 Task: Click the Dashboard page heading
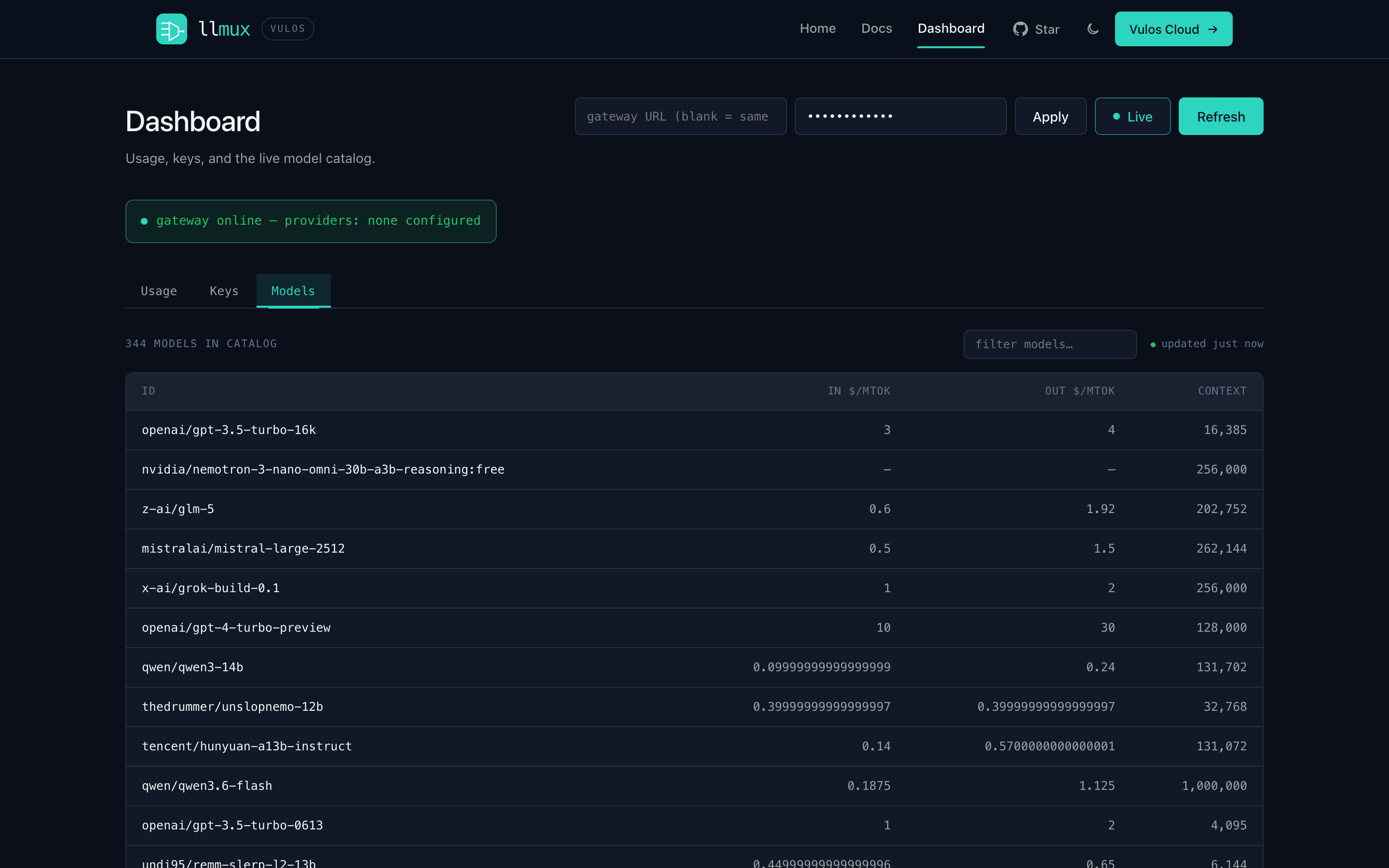193,122
